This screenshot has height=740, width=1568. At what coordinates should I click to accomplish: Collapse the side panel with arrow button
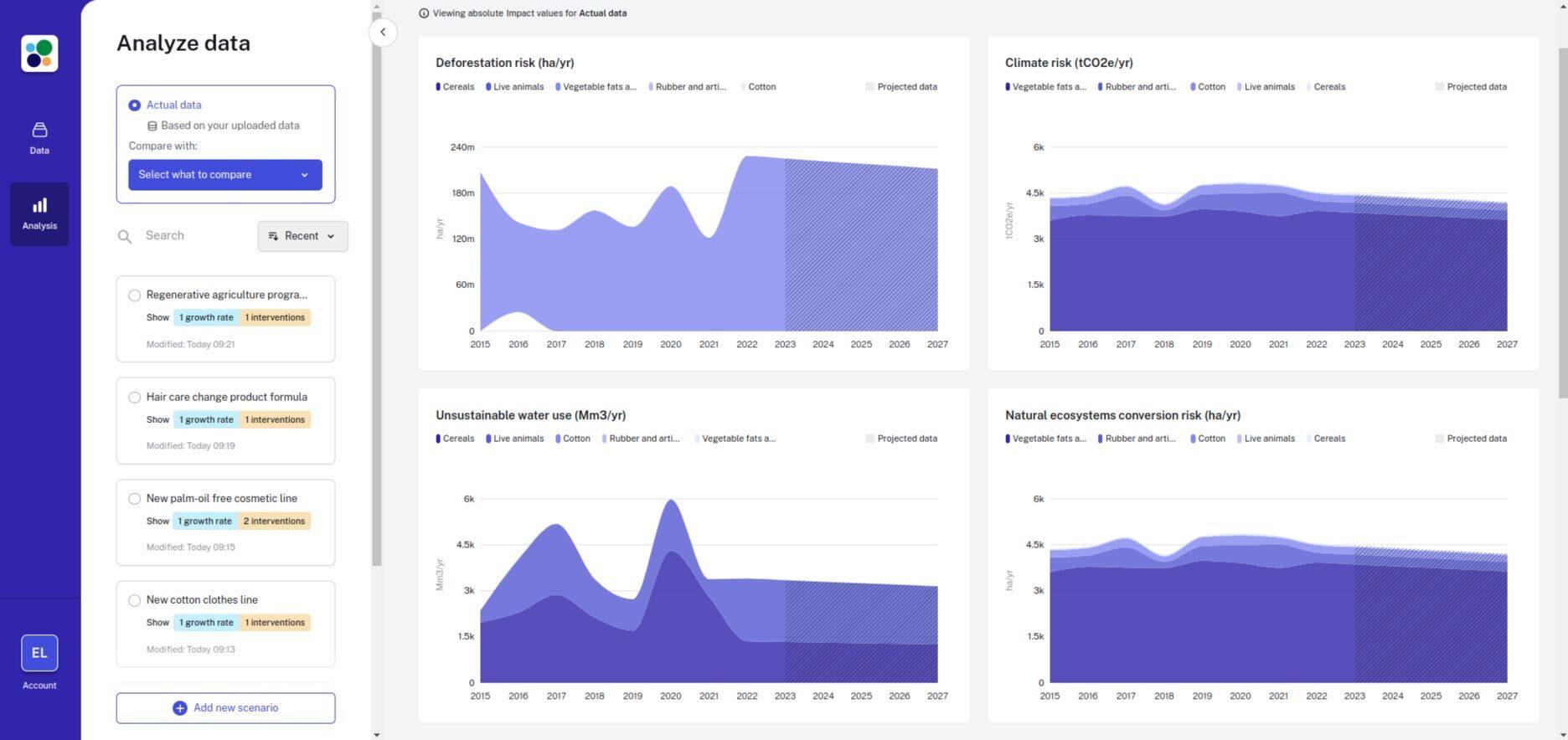[x=383, y=33]
